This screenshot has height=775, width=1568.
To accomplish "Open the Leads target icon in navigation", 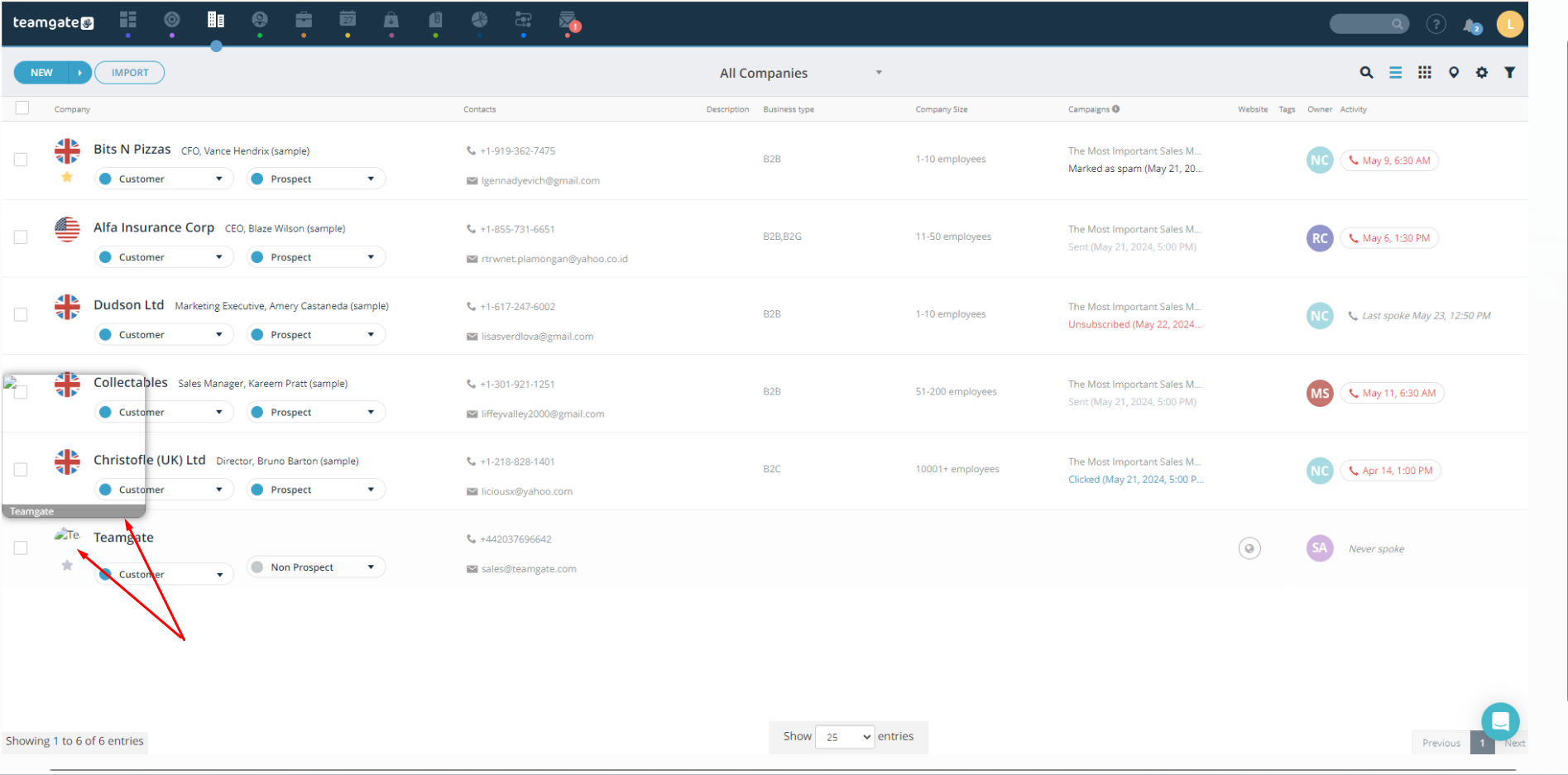I will tap(172, 20).
